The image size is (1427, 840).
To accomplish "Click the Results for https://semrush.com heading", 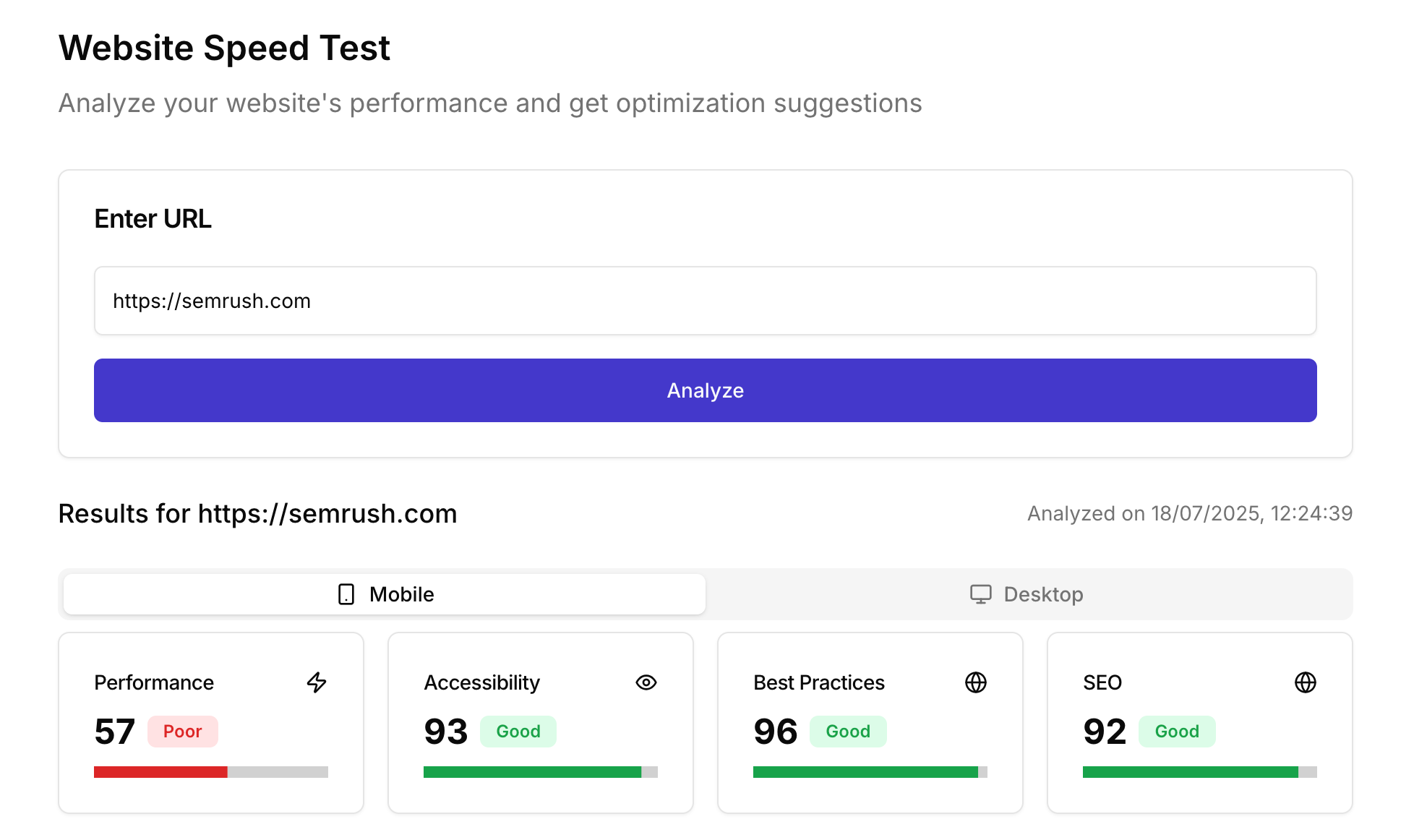I will point(258,514).
